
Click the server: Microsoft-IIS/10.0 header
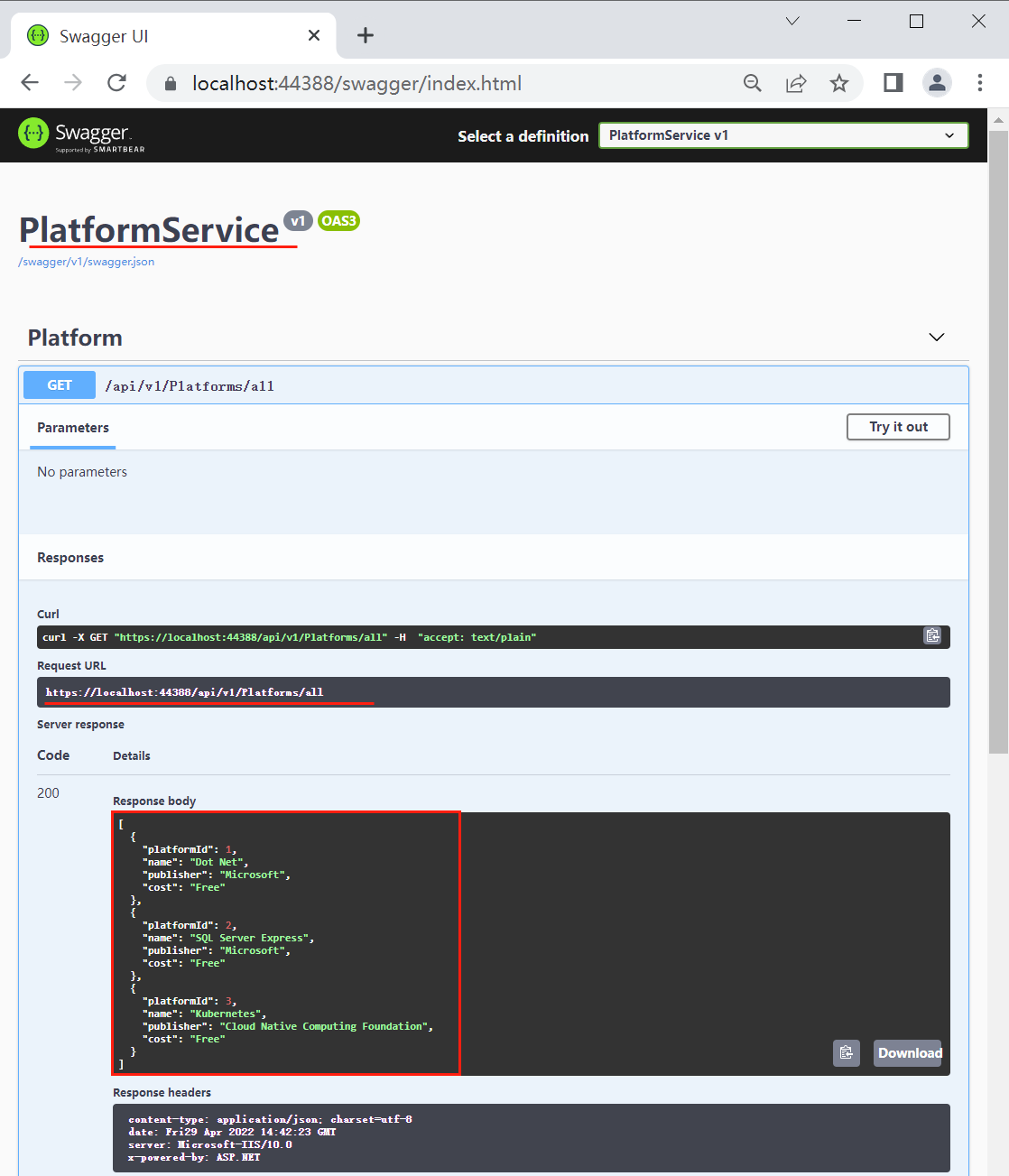tap(210, 1144)
